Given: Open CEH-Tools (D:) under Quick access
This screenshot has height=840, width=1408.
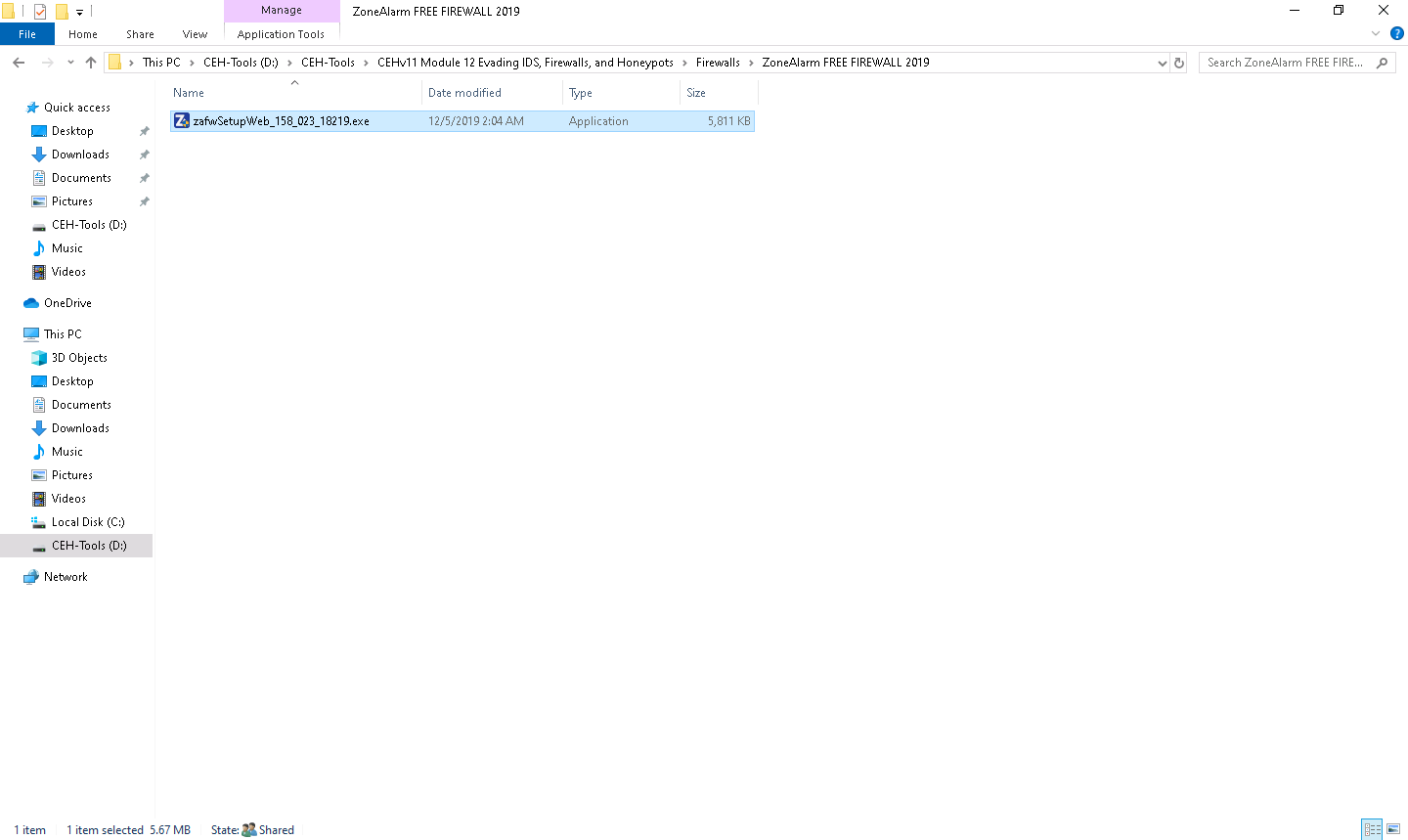Looking at the screenshot, I should click(x=89, y=225).
